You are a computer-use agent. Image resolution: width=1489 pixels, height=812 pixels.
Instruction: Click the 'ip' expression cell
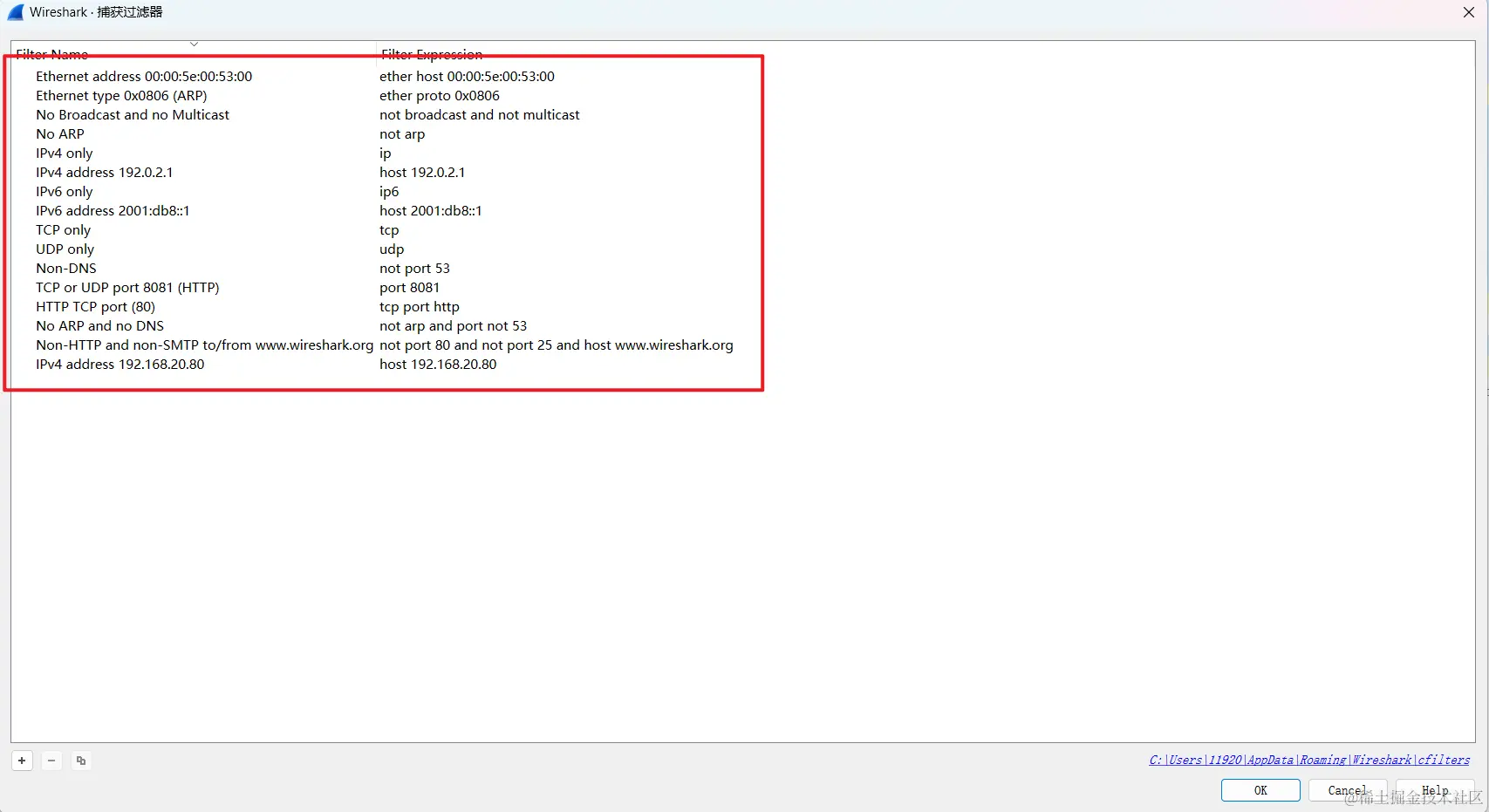(x=386, y=154)
